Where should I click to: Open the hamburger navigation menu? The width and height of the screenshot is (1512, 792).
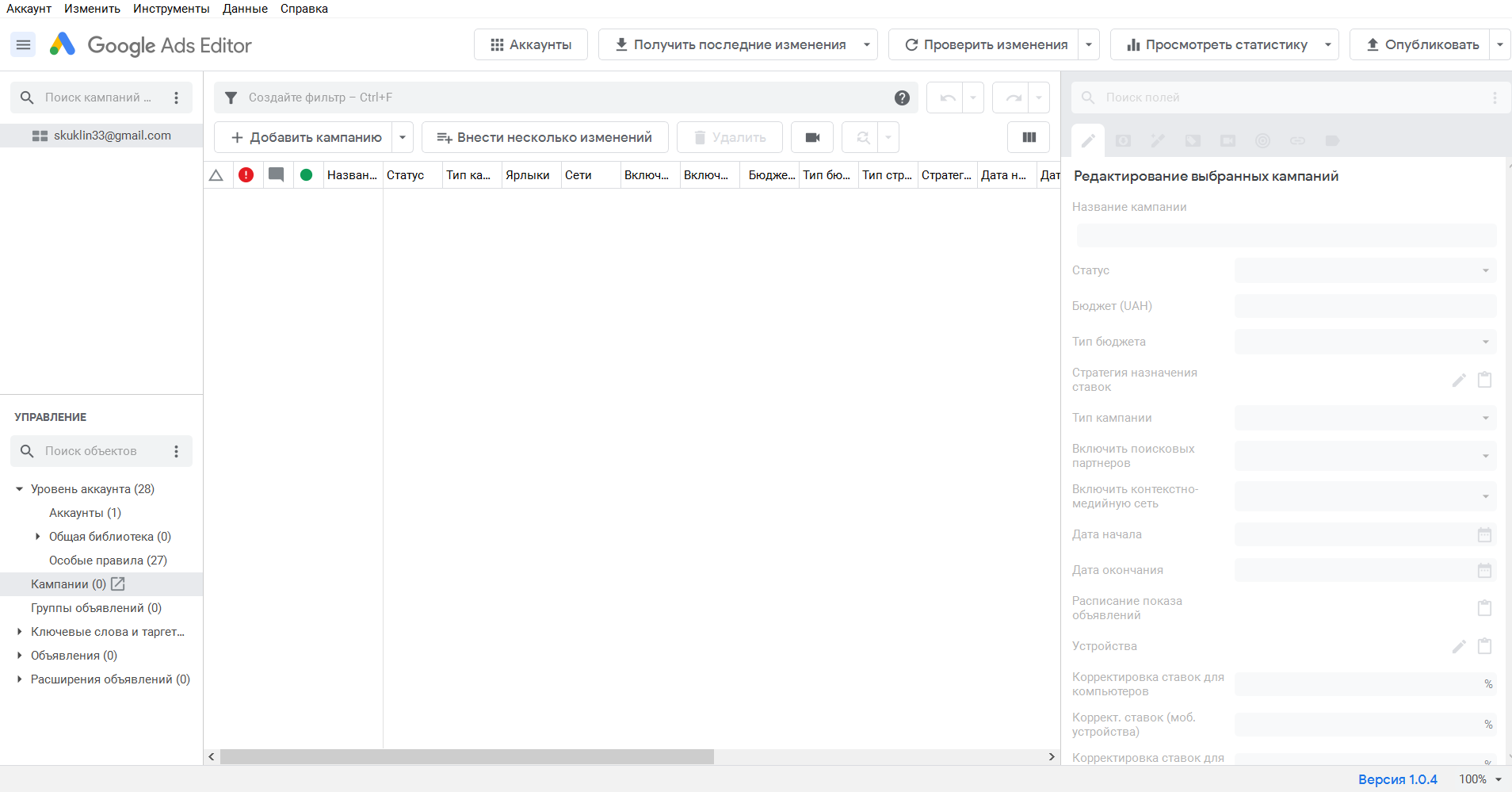24,45
